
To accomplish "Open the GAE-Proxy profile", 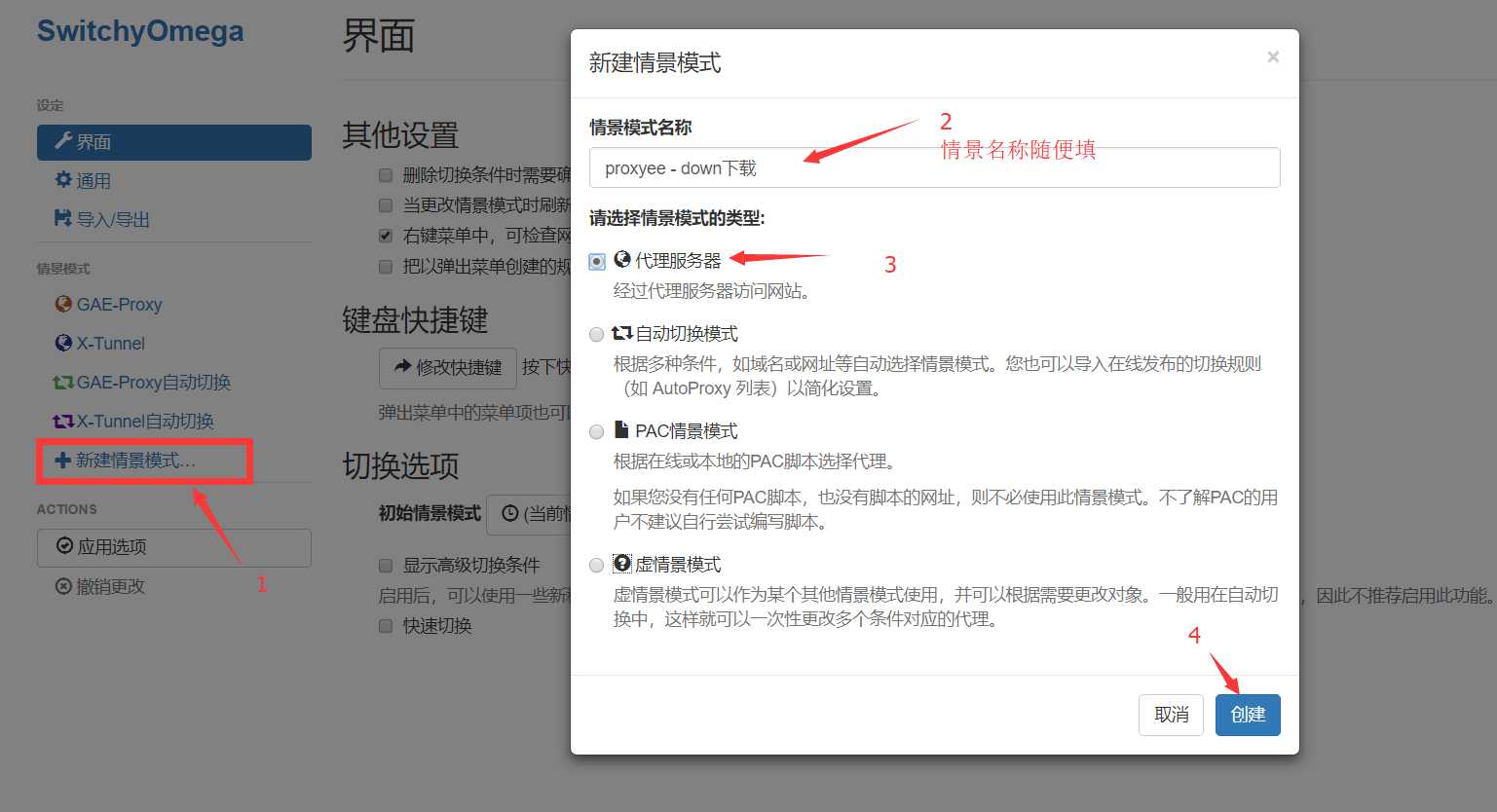I will point(174,305).
